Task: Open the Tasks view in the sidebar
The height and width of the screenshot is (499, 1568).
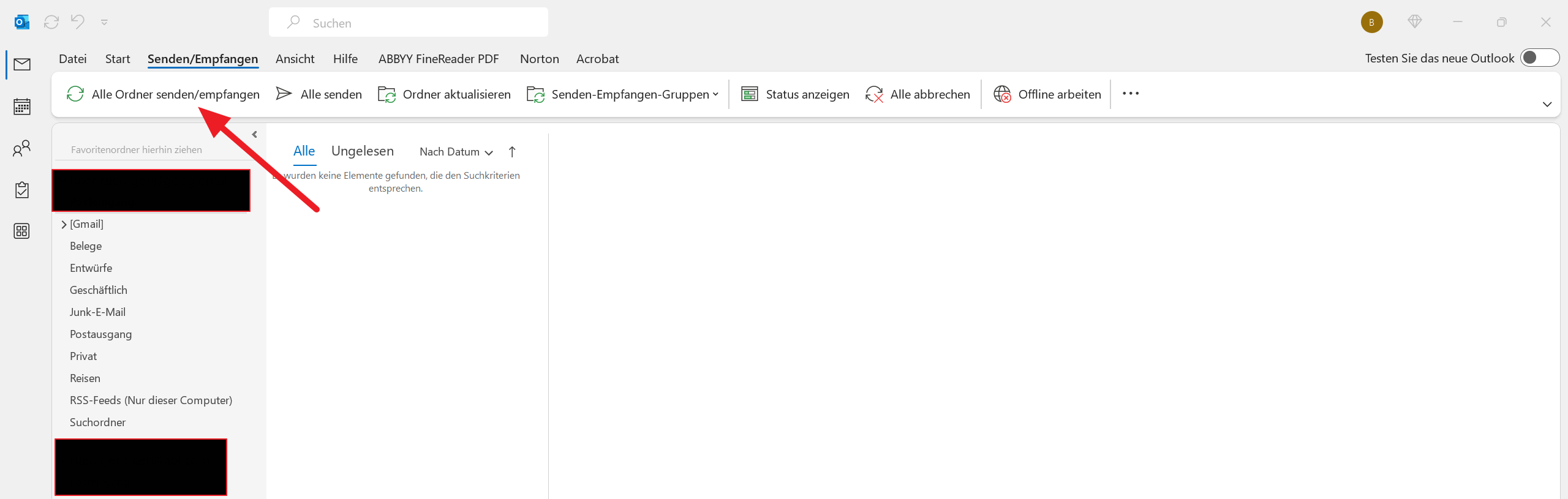Action: [22, 190]
